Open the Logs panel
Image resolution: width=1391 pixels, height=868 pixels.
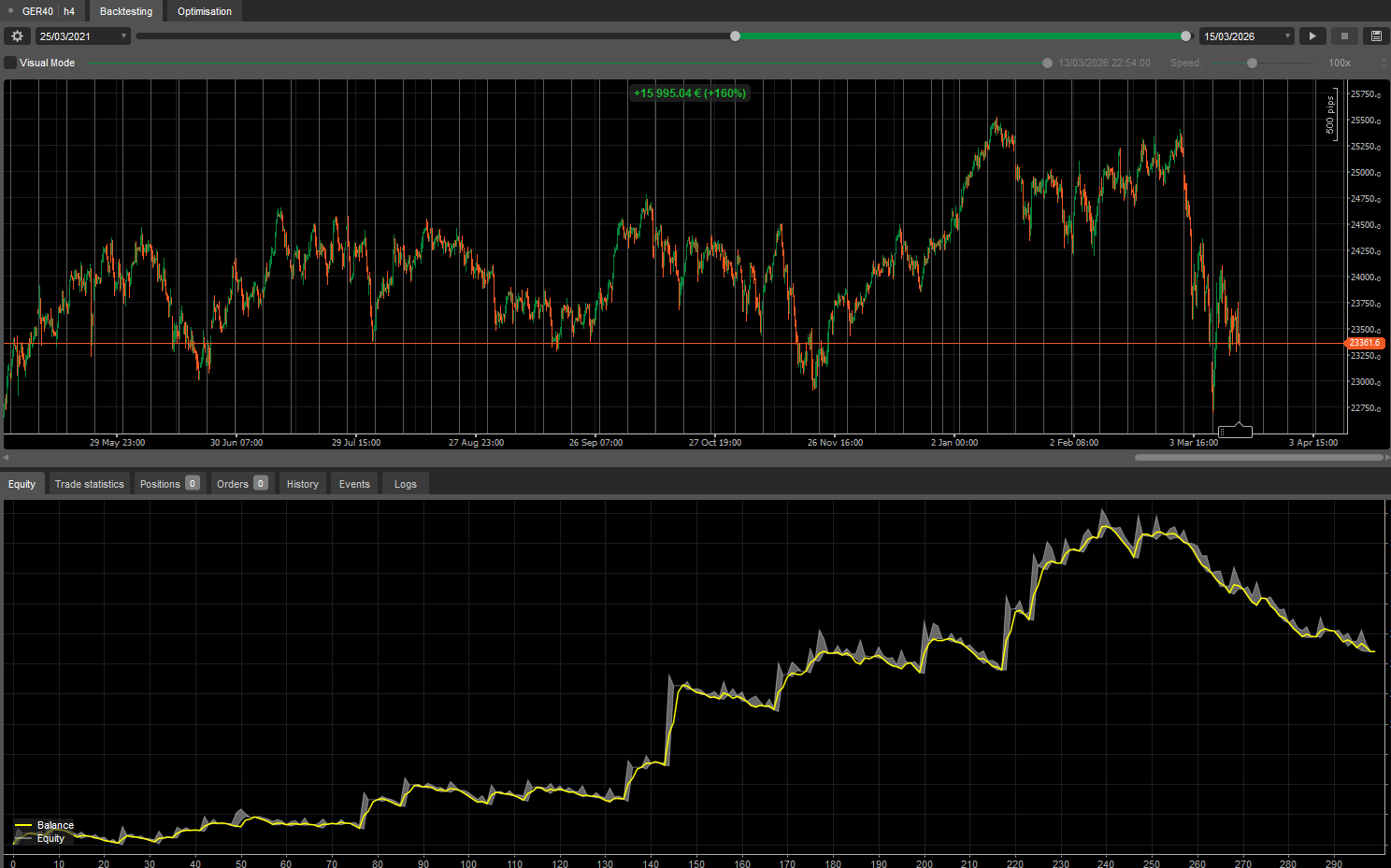point(405,483)
